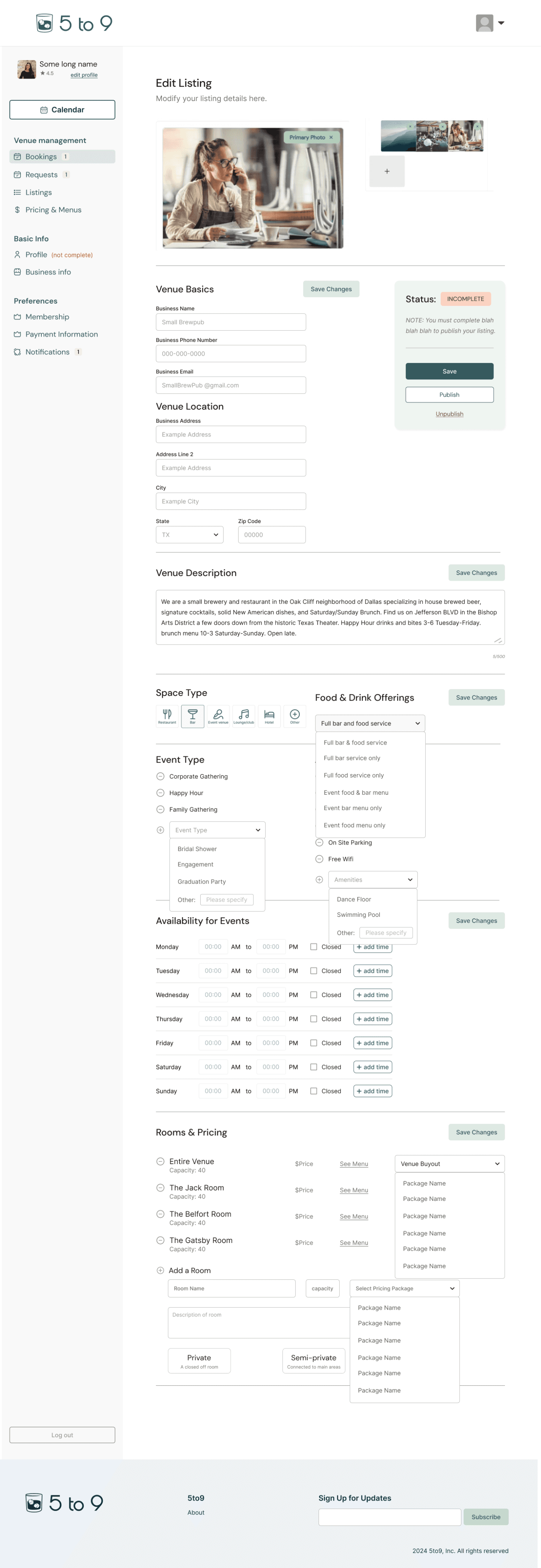
Task: Click the Zip Code input field
Action: pos(271,534)
